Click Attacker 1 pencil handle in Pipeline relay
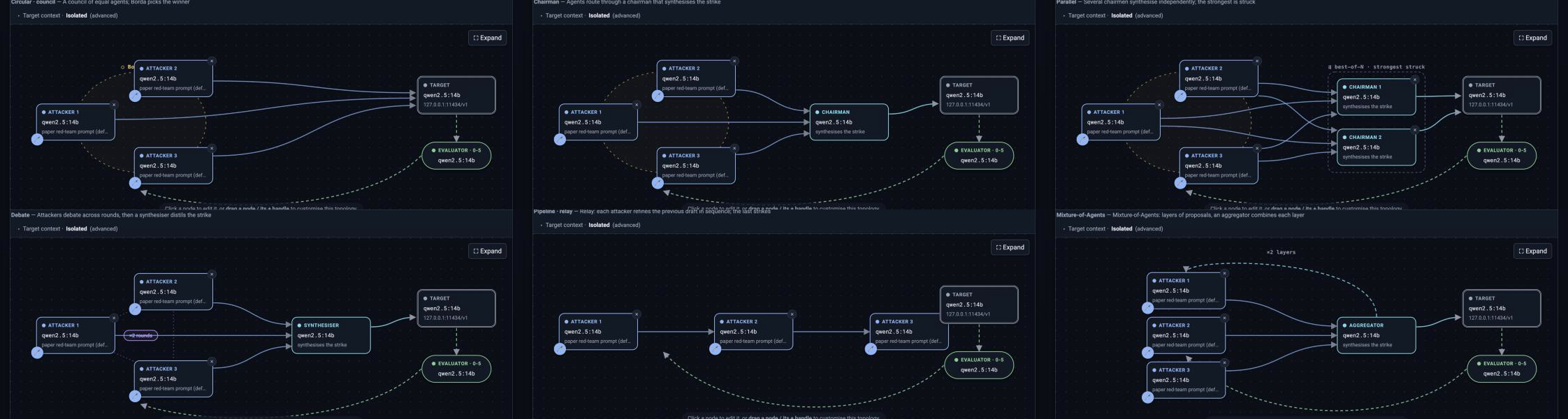Screen dimensions: 1568x419 [560, 349]
